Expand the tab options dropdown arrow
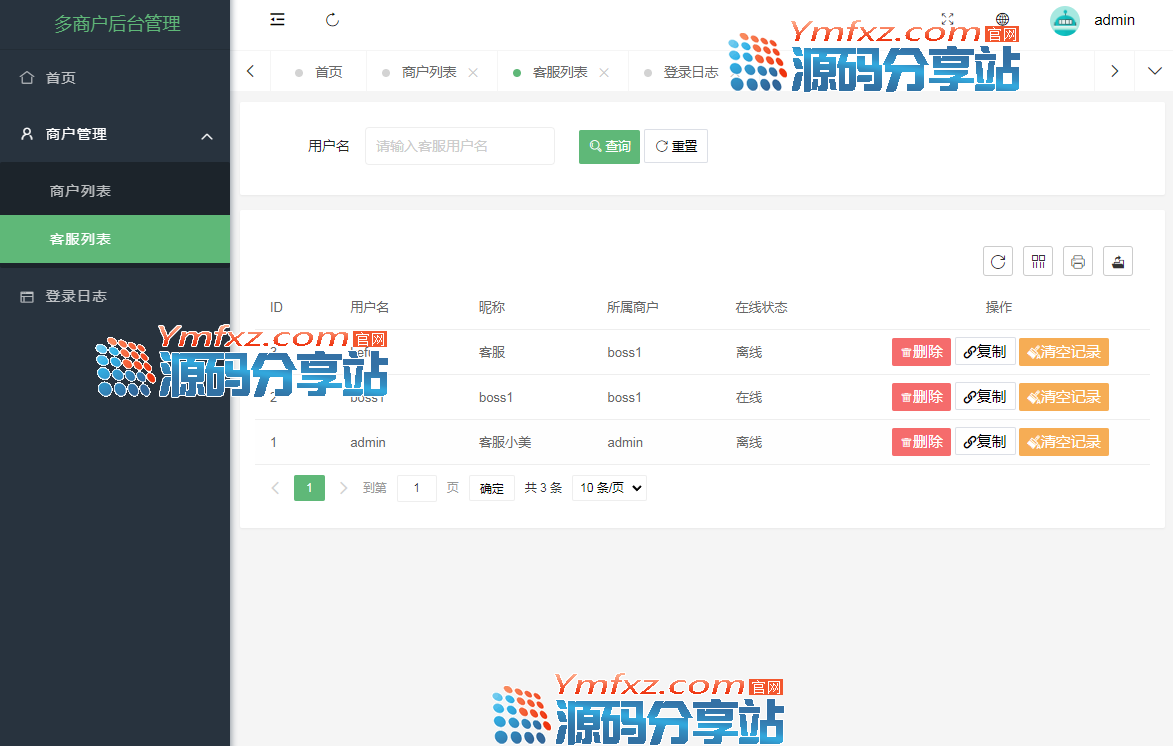The width and height of the screenshot is (1173, 746). [x=1154, y=71]
